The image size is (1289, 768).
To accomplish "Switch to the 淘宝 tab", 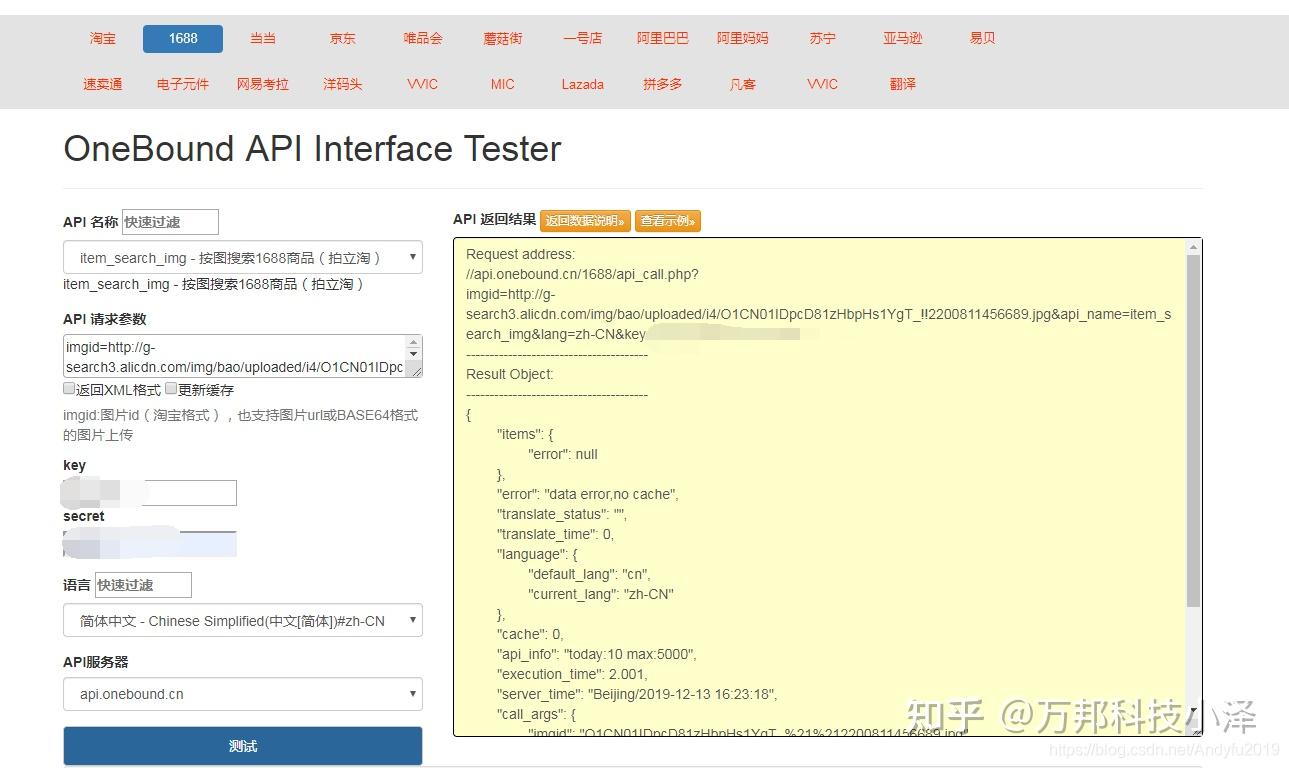I will click(x=101, y=38).
